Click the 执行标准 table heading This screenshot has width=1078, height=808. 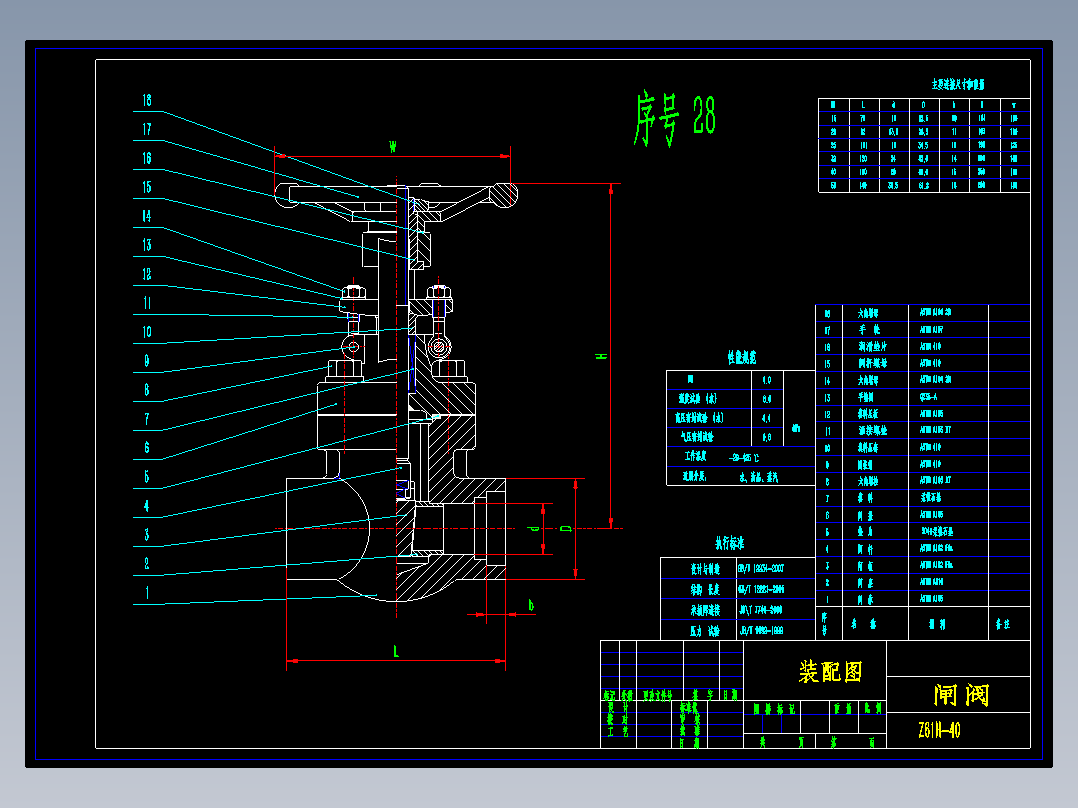(729, 543)
